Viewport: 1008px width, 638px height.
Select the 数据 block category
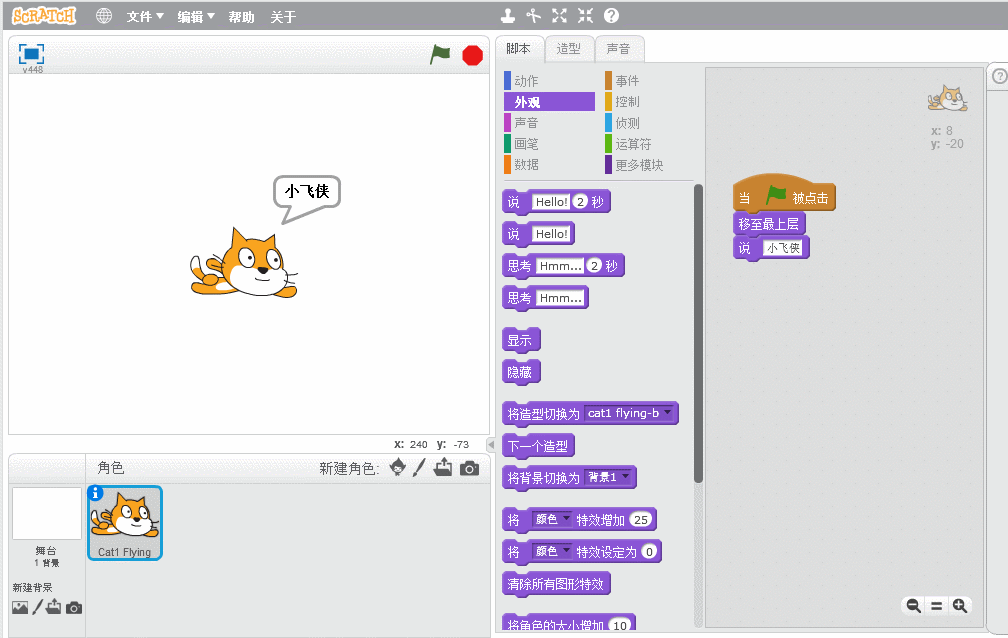tap(550, 165)
